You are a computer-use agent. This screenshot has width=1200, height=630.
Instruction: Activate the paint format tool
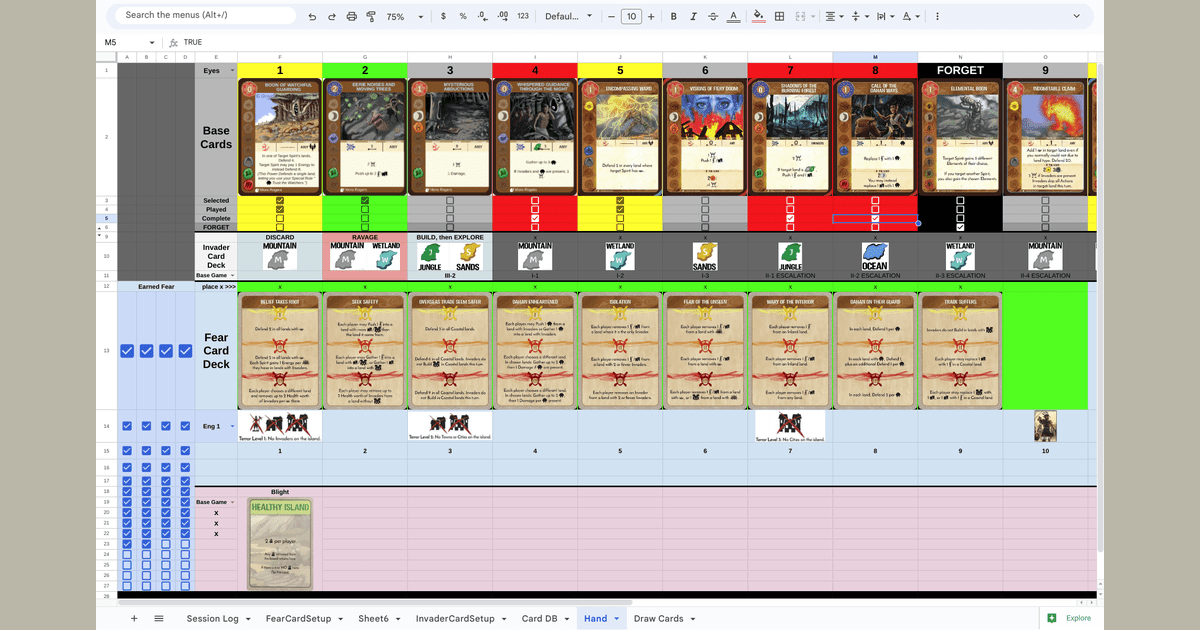(x=370, y=16)
